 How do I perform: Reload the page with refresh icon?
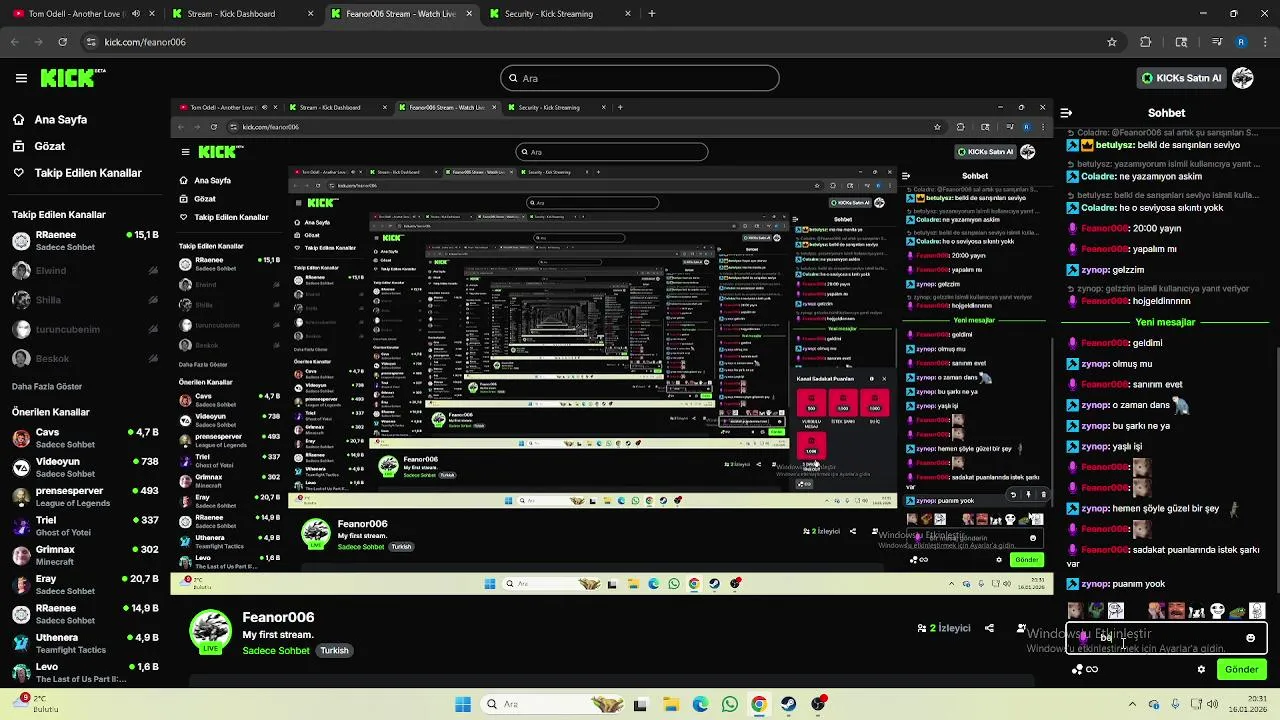pos(62,42)
